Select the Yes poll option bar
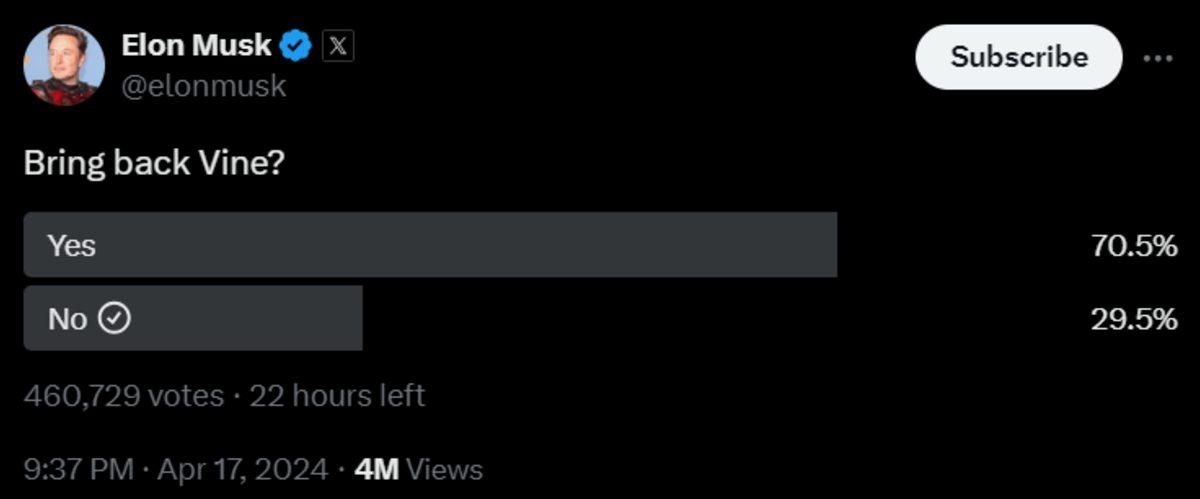 coord(430,245)
